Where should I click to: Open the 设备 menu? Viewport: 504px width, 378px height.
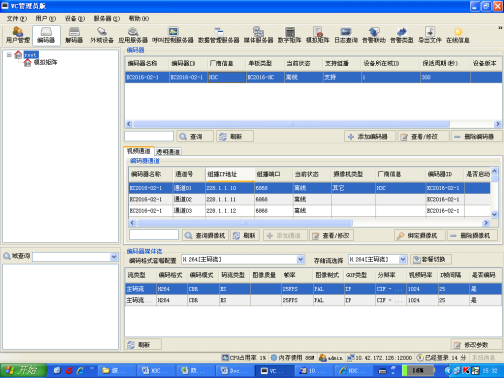coord(75,18)
